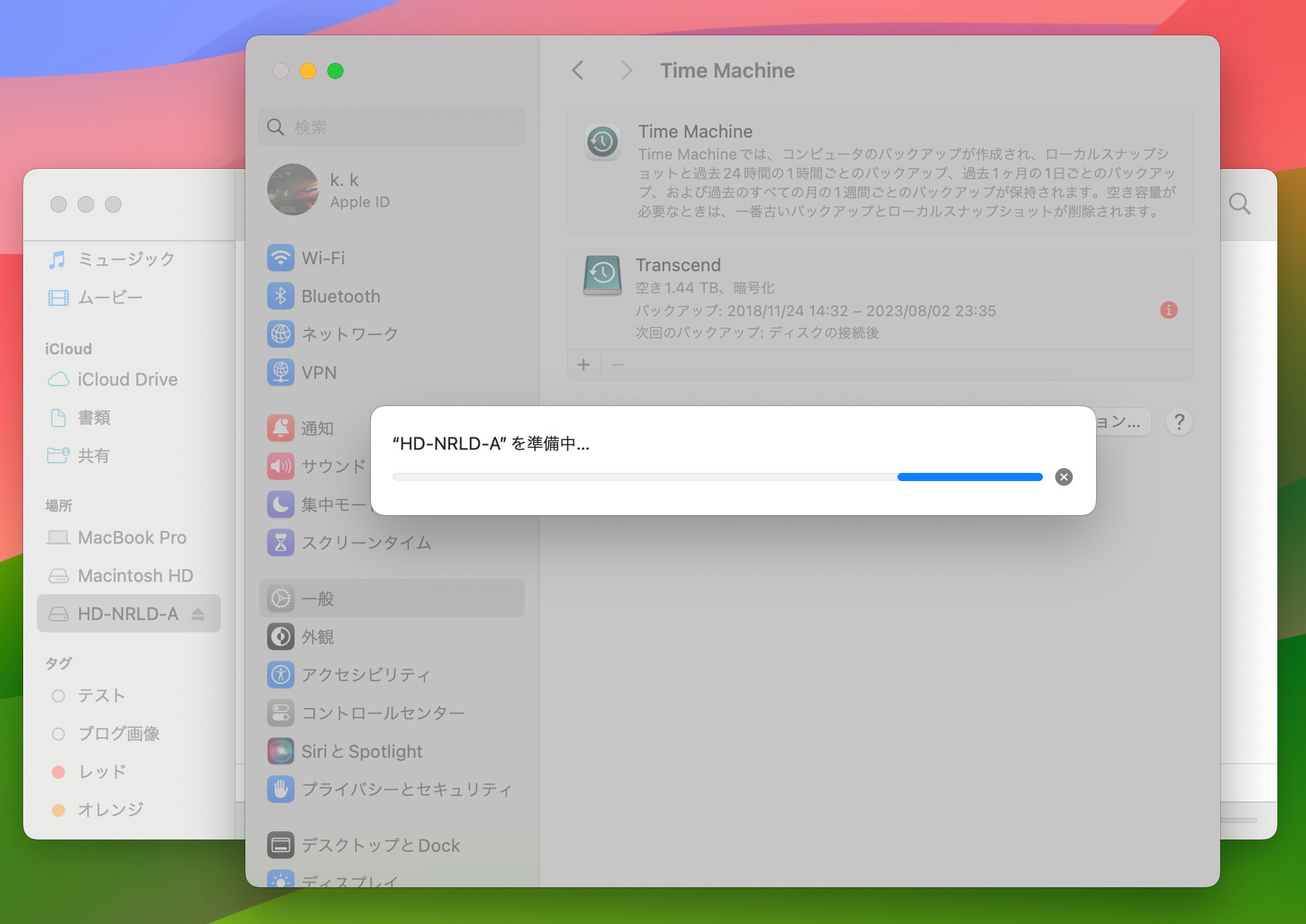This screenshot has height=924, width=1306.
Task: Cancel the HD-NRLD-A preparation progress
Action: [x=1063, y=477]
